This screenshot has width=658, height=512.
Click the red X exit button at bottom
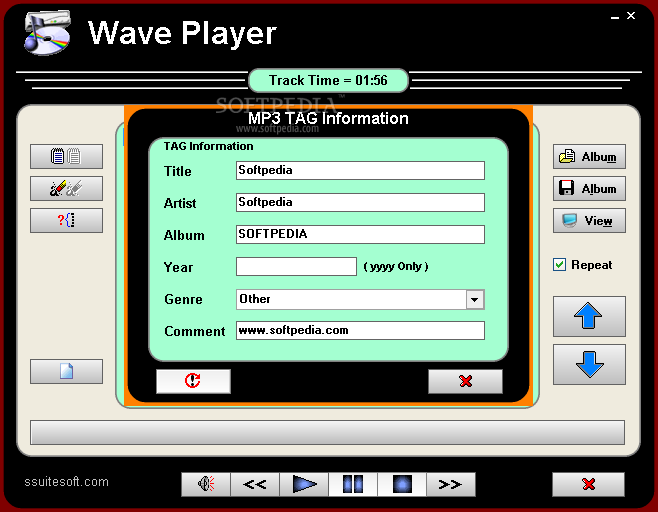[x=588, y=484]
